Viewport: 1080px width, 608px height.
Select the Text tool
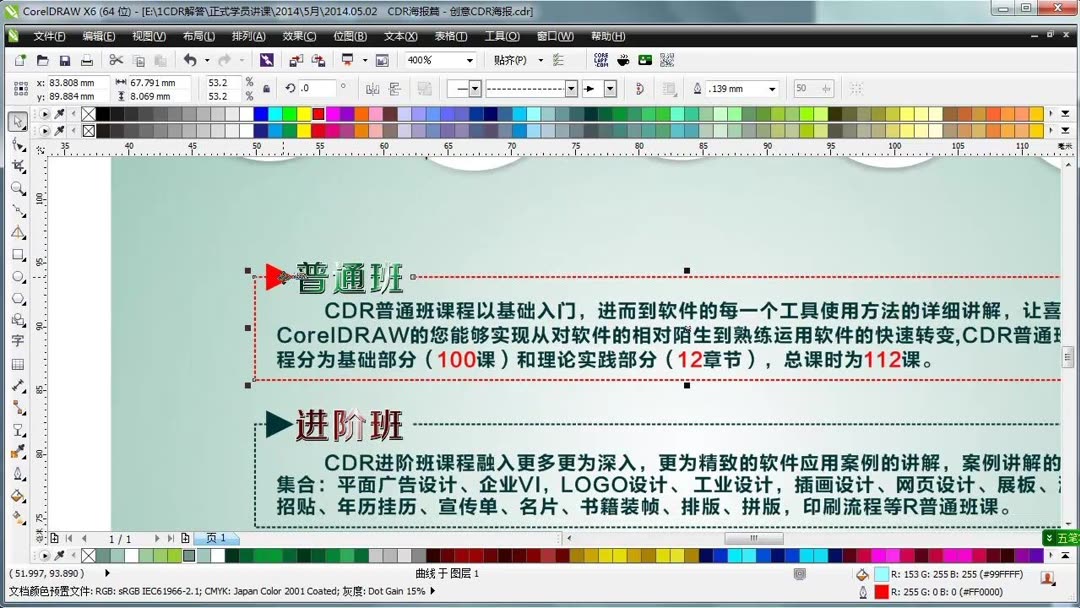[17, 338]
